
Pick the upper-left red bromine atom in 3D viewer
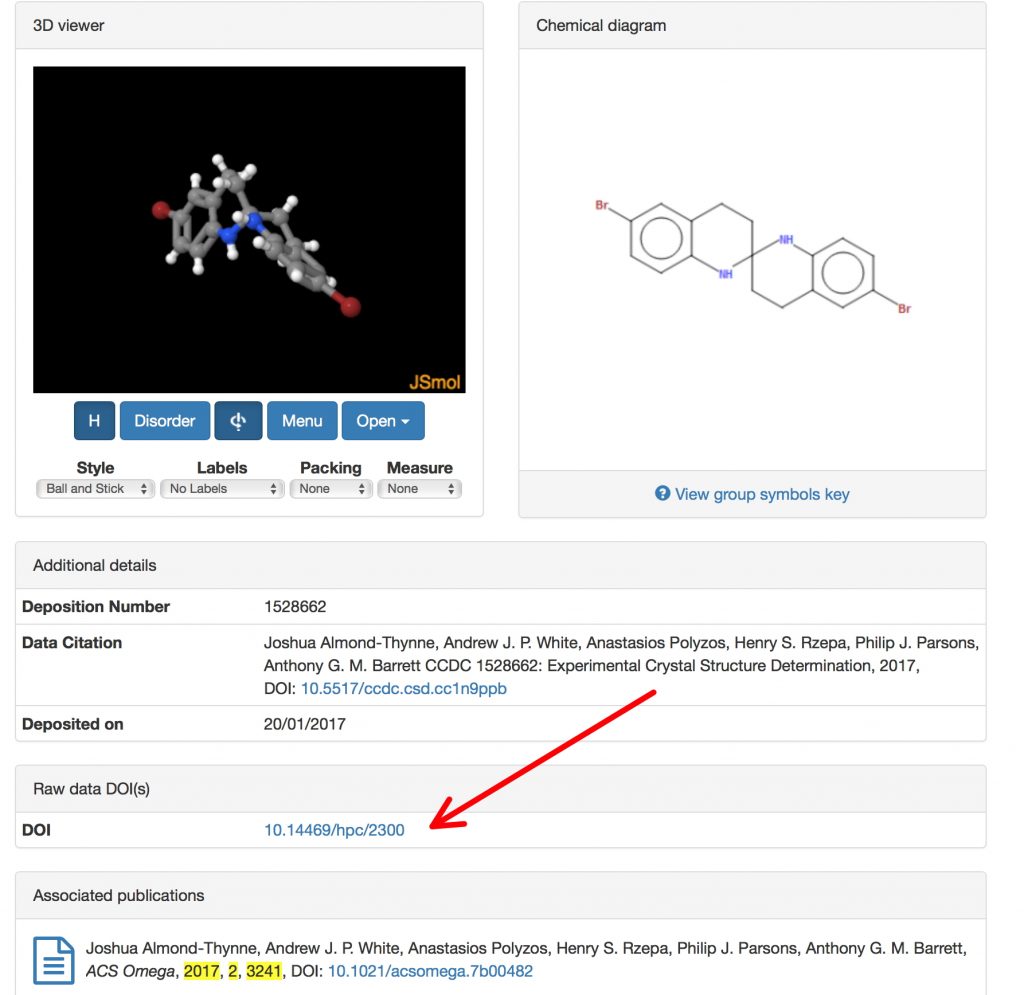pyautogui.click(x=160, y=210)
